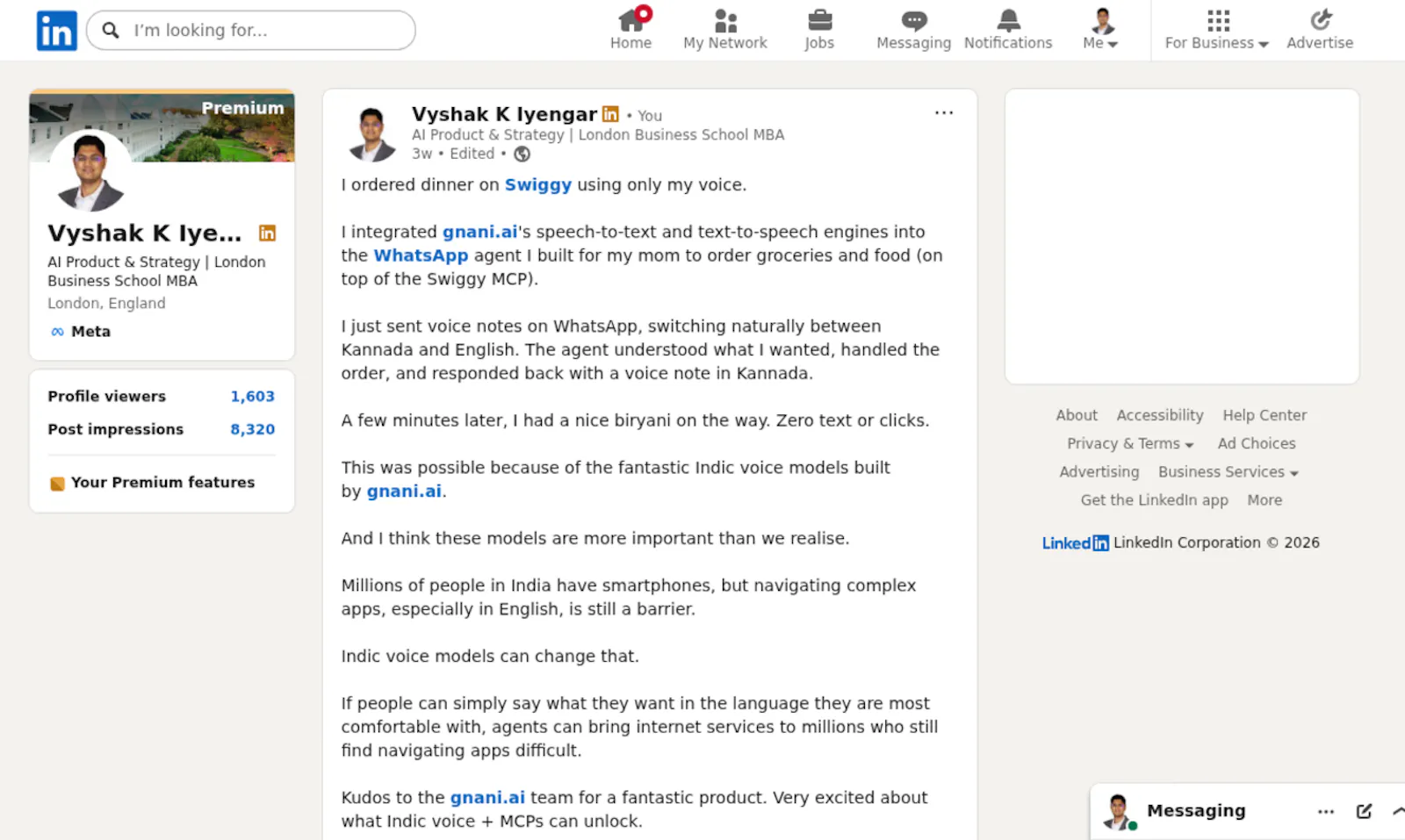Click the profile photo in the sidebar
The height and width of the screenshot is (840, 1405).
tap(90, 172)
